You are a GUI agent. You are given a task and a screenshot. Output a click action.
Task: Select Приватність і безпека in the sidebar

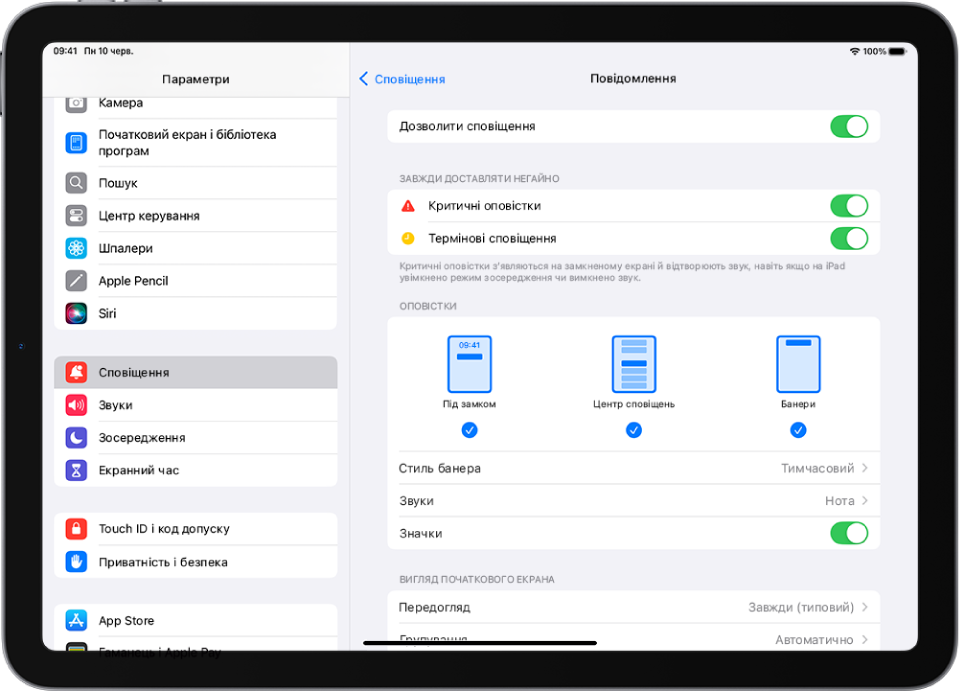click(x=195, y=562)
